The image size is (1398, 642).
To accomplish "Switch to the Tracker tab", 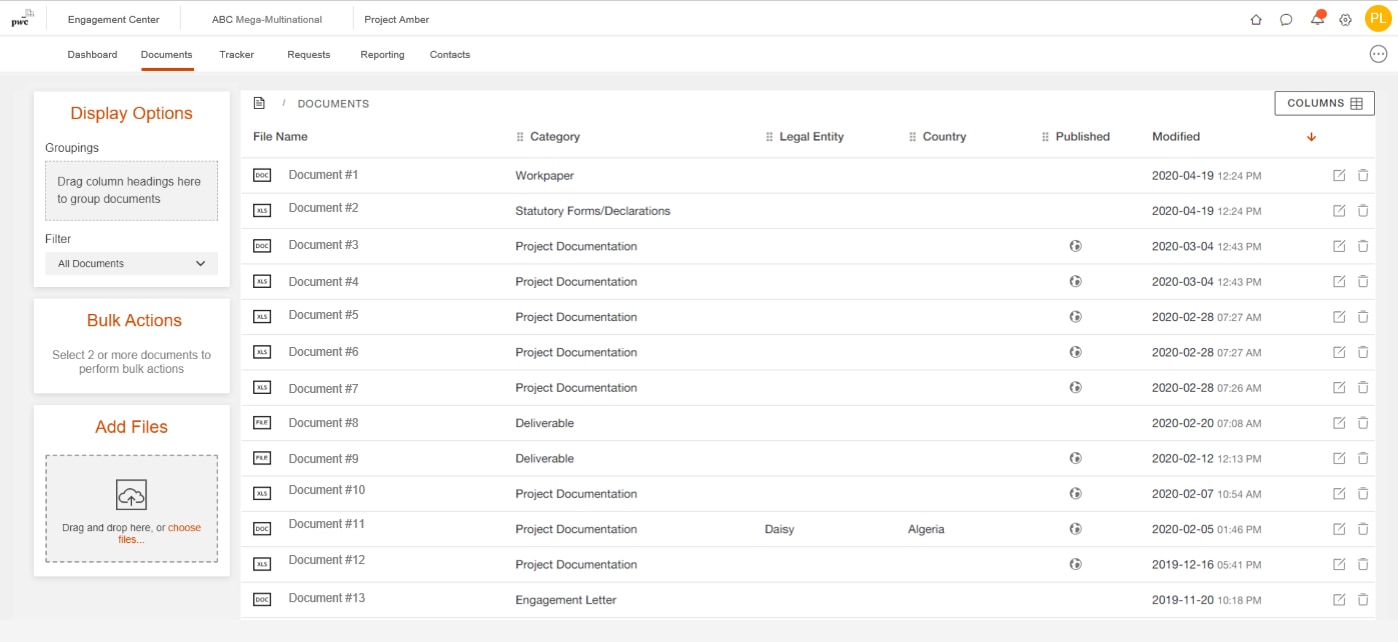I will click(237, 55).
